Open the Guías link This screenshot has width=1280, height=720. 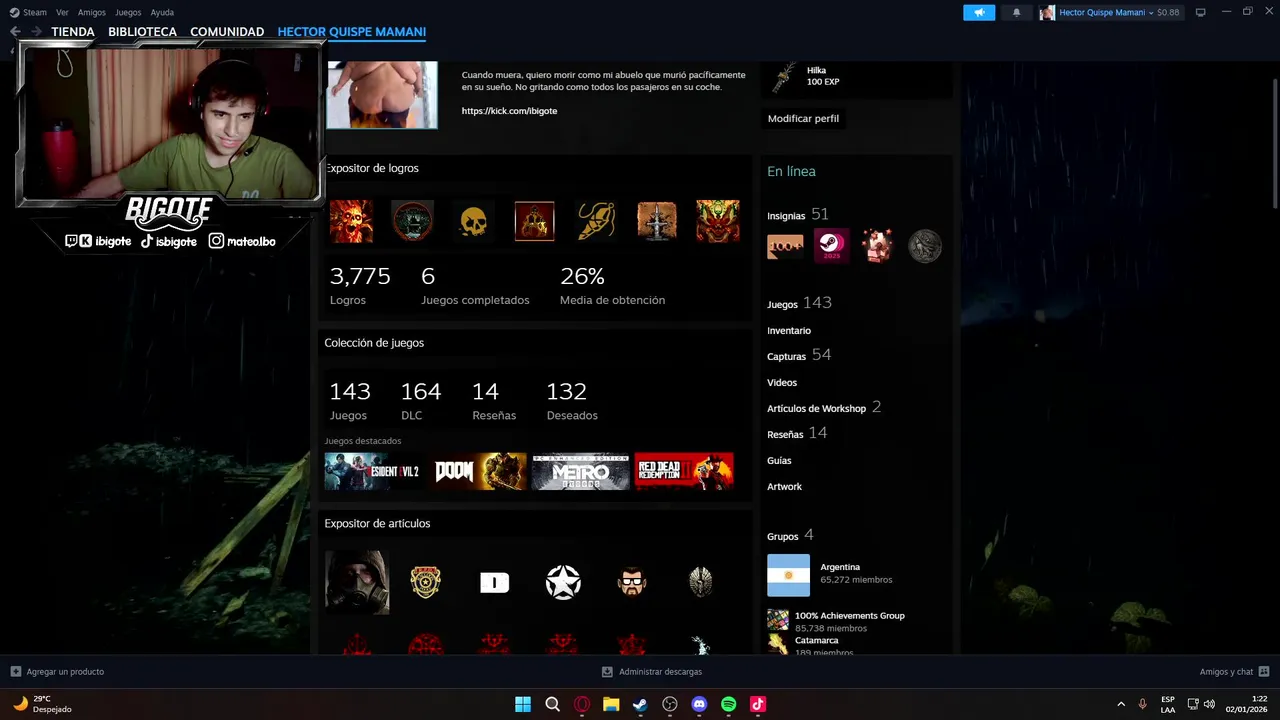(779, 461)
